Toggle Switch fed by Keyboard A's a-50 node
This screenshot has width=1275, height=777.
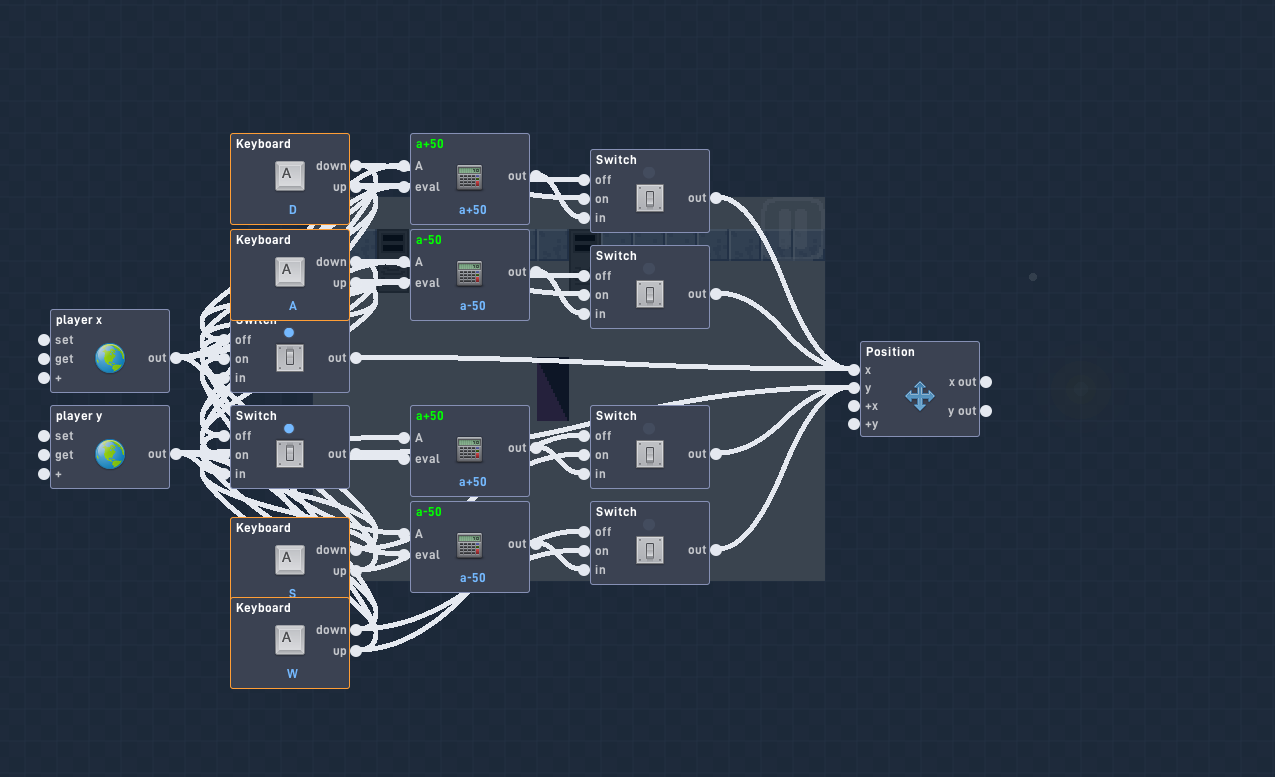650,294
